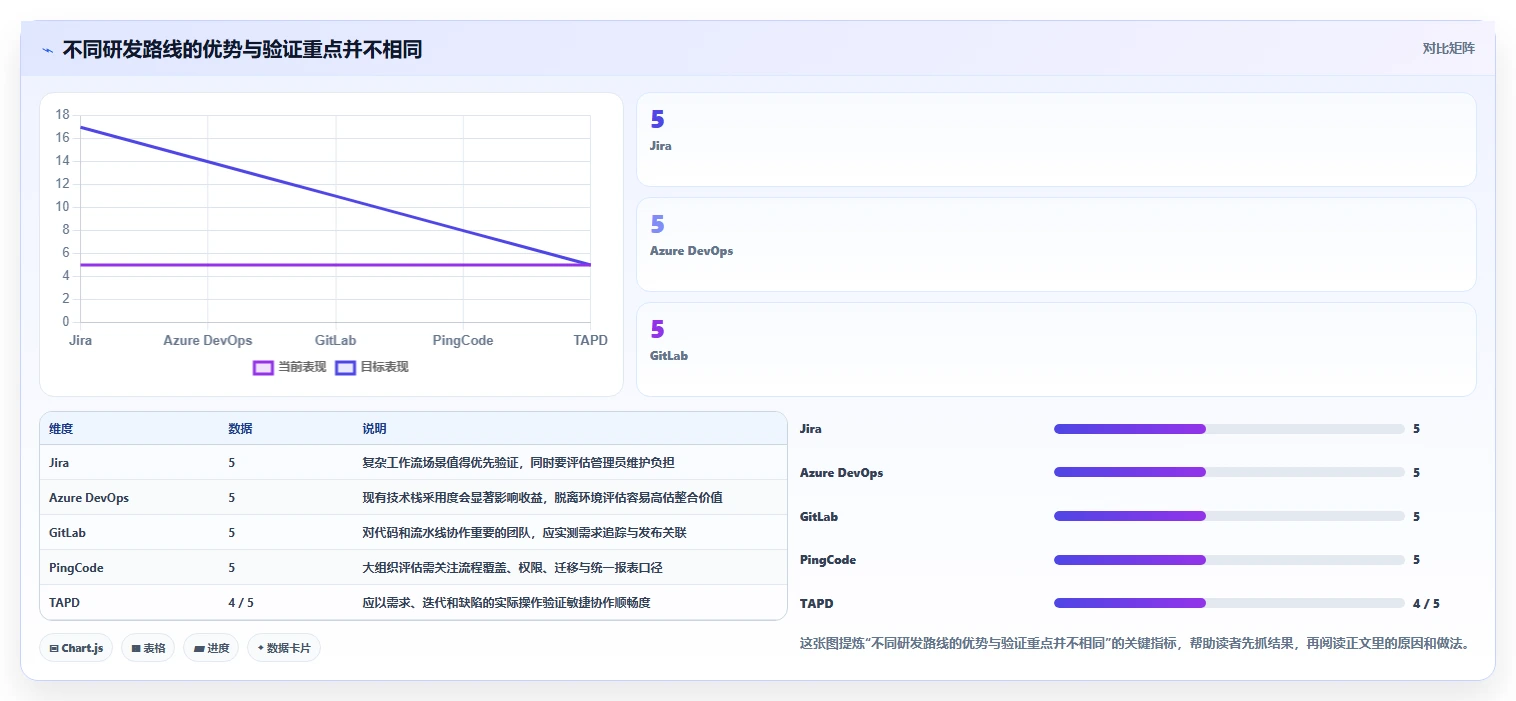
Task: Click the description starting 对代码和流水线
Action: pyautogui.click(x=524, y=533)
